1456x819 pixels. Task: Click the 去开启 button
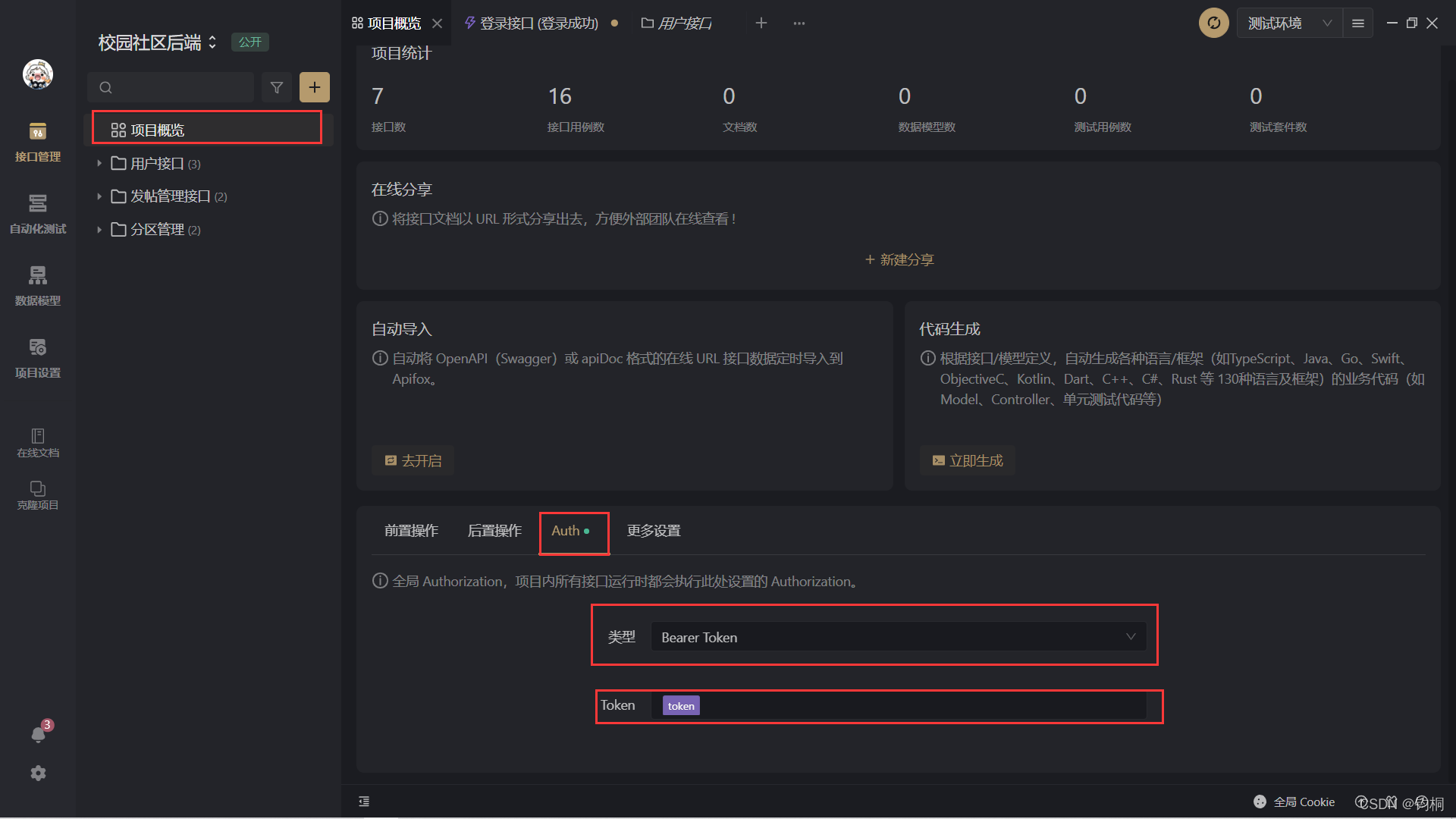(413, 460)
